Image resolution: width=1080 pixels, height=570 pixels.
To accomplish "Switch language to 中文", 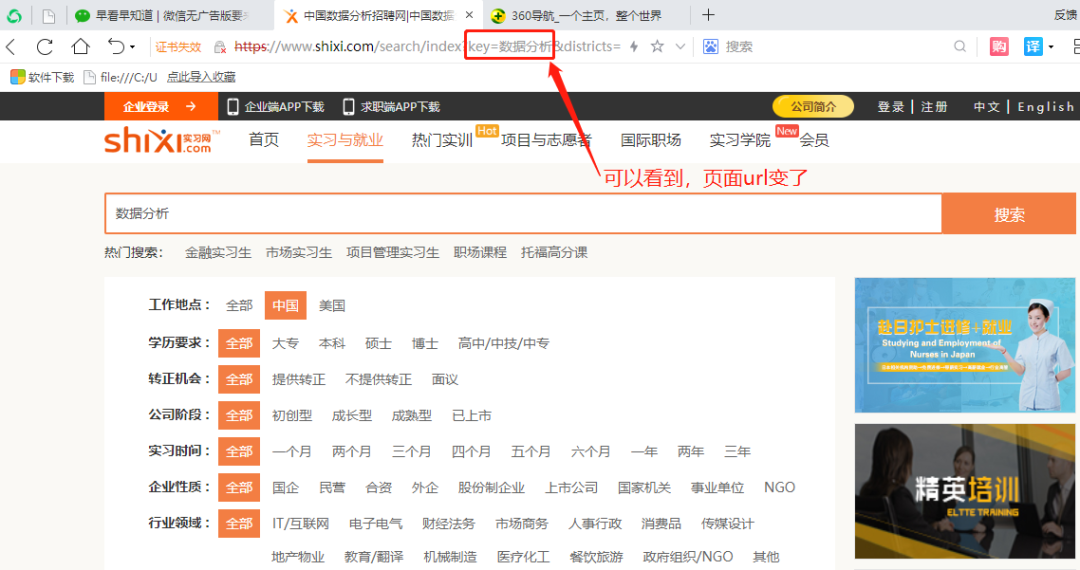I will point(986,107).
